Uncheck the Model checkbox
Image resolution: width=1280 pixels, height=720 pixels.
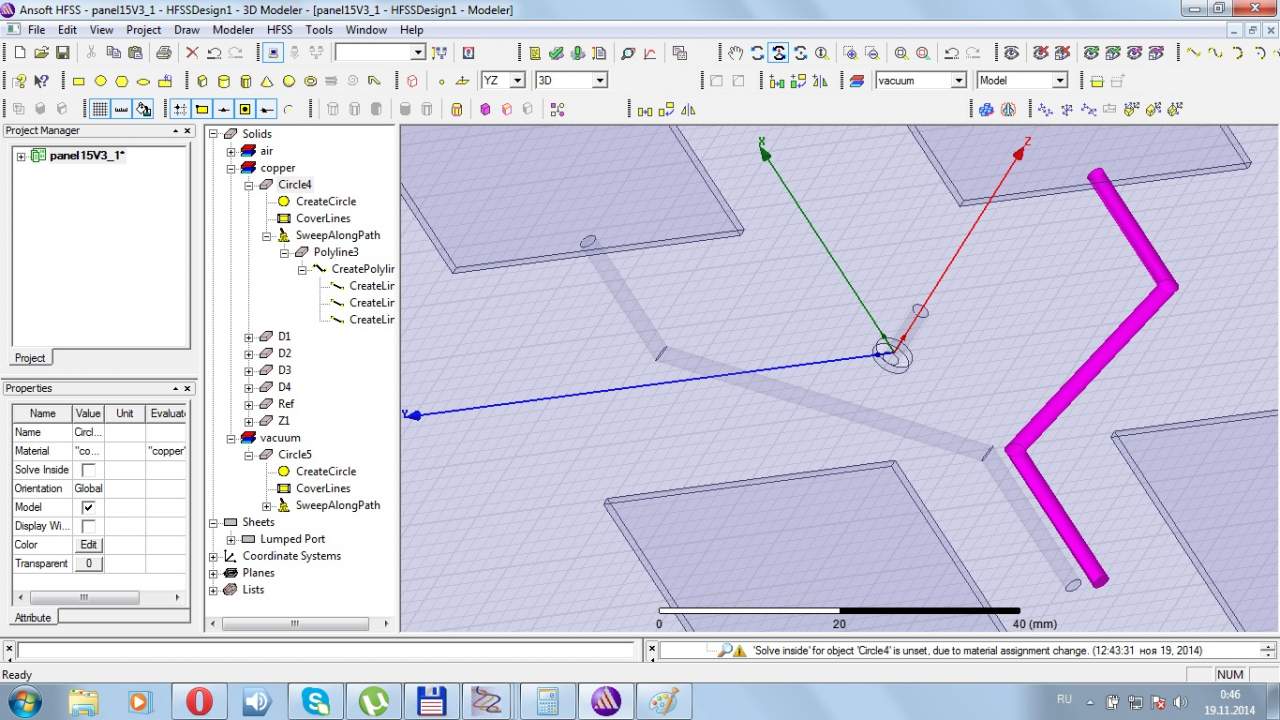pyautogui.click(x=88, y=507)
